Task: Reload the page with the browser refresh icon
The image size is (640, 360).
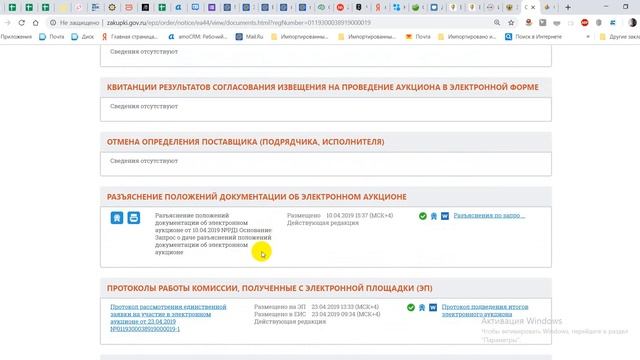Action: [22, 23]
